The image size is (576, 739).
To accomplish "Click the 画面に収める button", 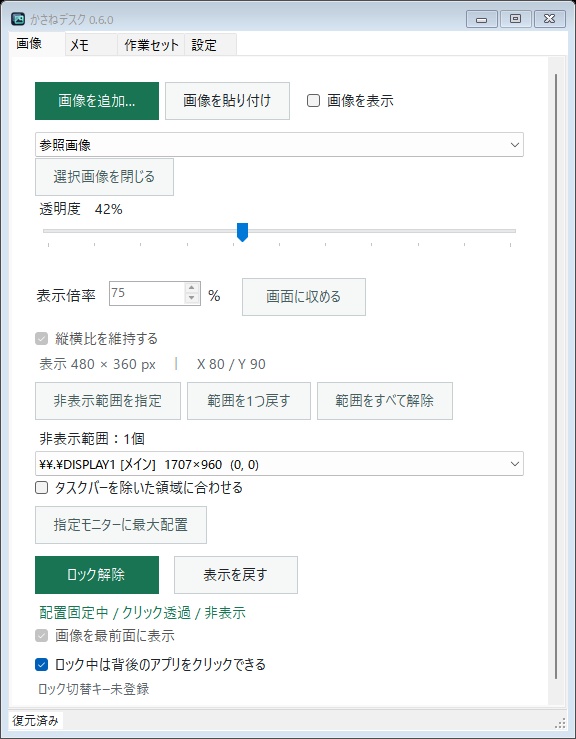I will coord(304,297).
